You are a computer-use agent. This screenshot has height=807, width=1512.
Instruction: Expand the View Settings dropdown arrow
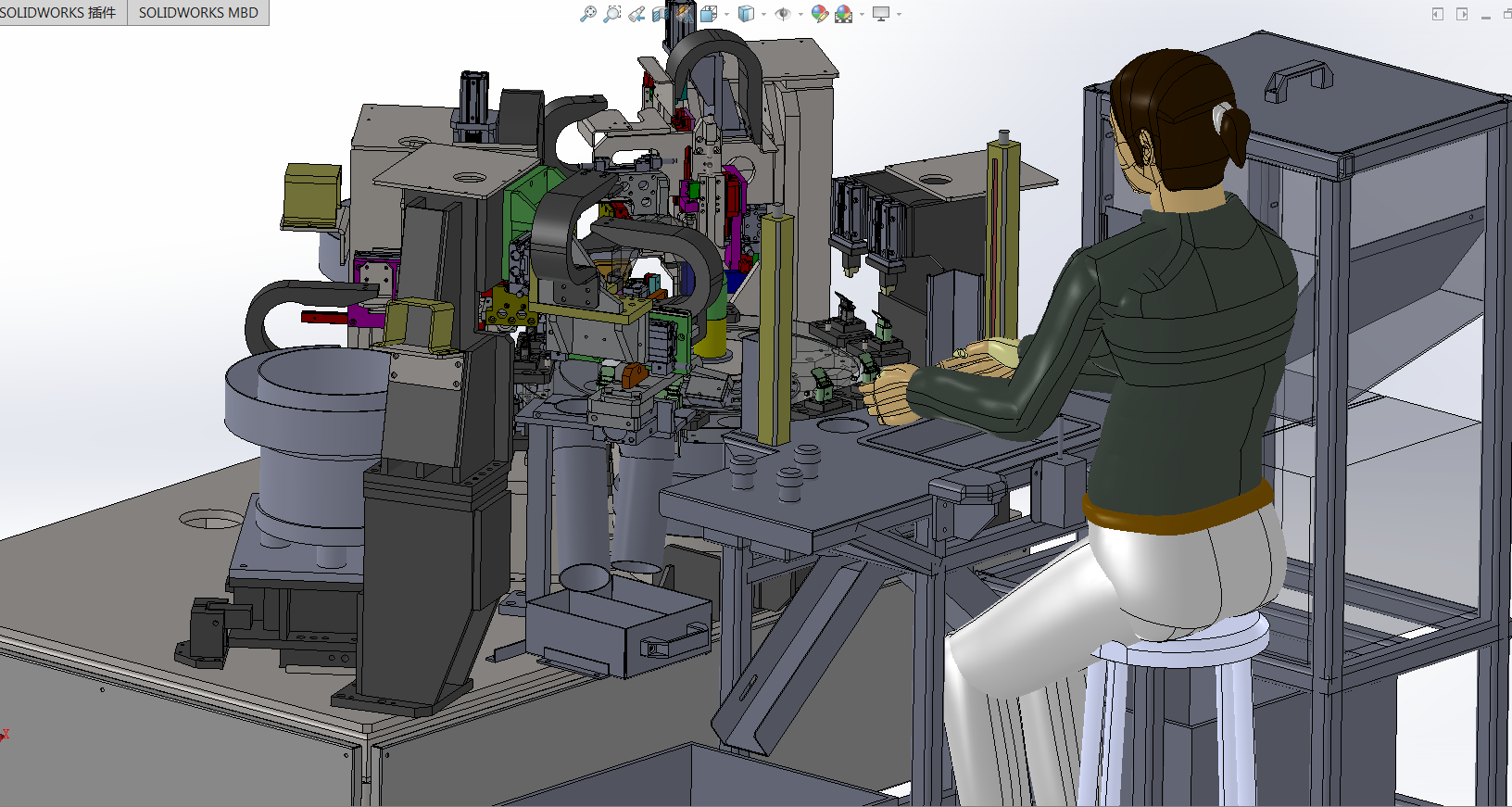click(x=899, y=14)
